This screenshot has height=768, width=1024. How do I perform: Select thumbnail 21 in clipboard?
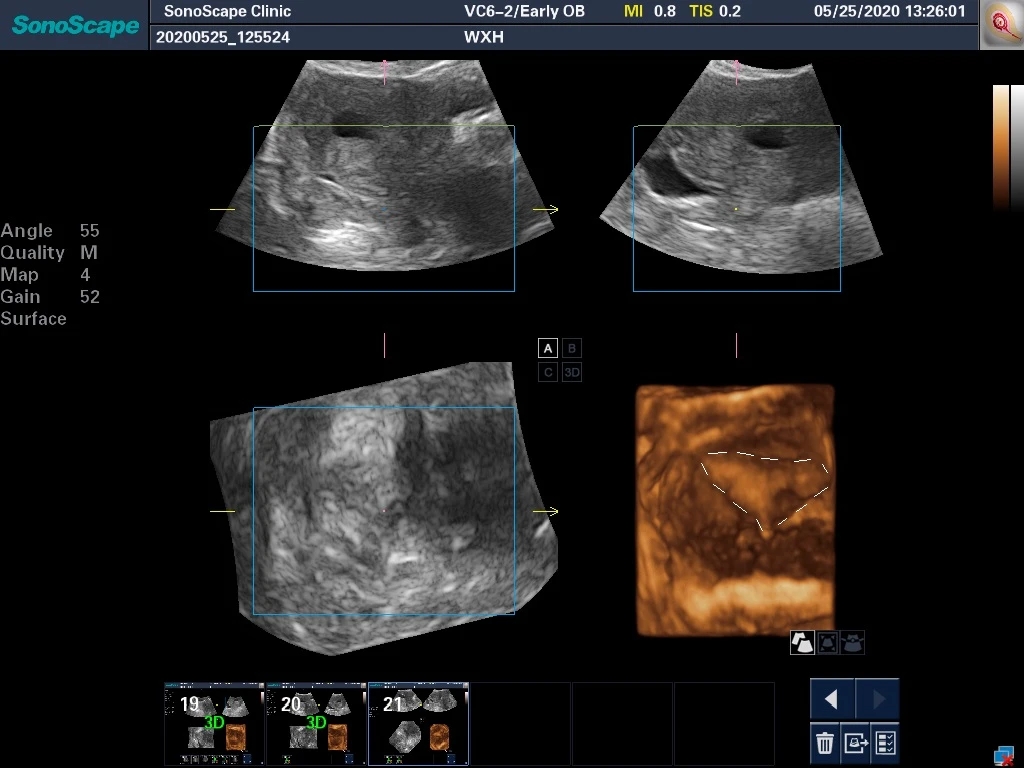(x=419, y=724)
